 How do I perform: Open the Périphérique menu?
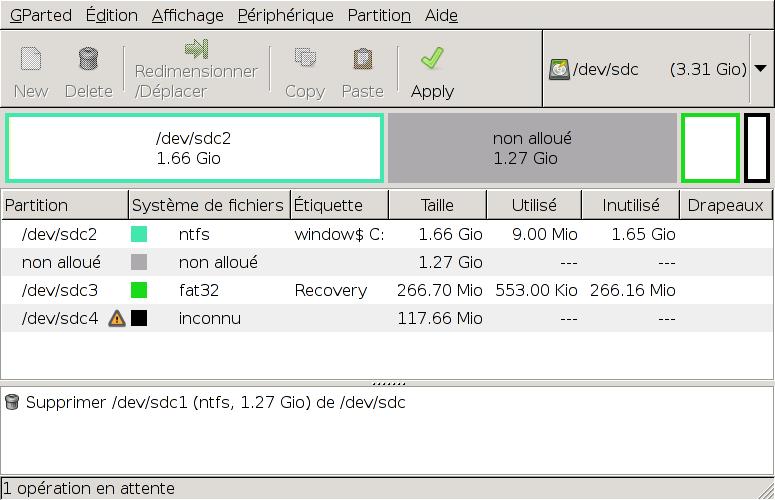pyautogui.click(x=285, y=15)
